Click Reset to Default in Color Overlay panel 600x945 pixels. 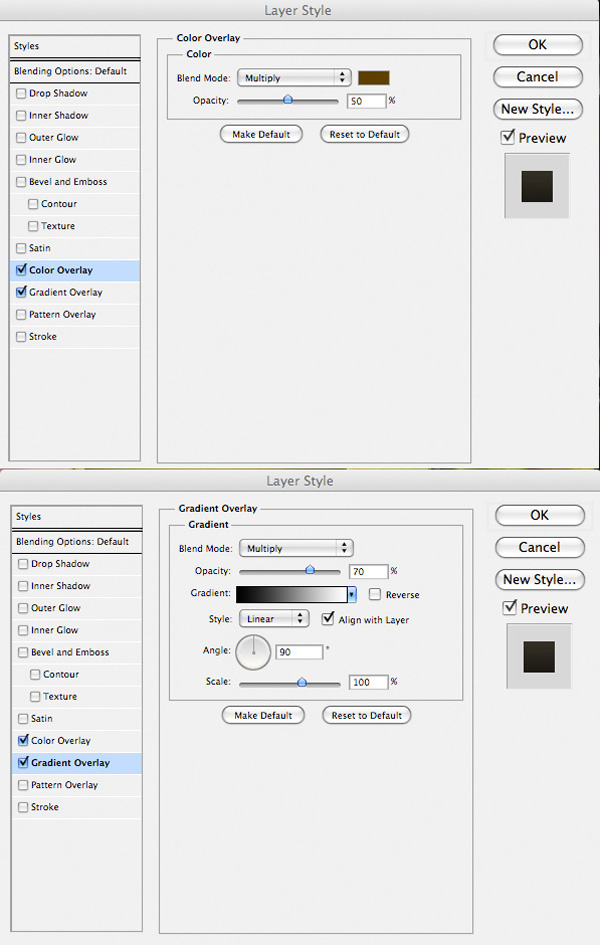(x=364, y=134)
